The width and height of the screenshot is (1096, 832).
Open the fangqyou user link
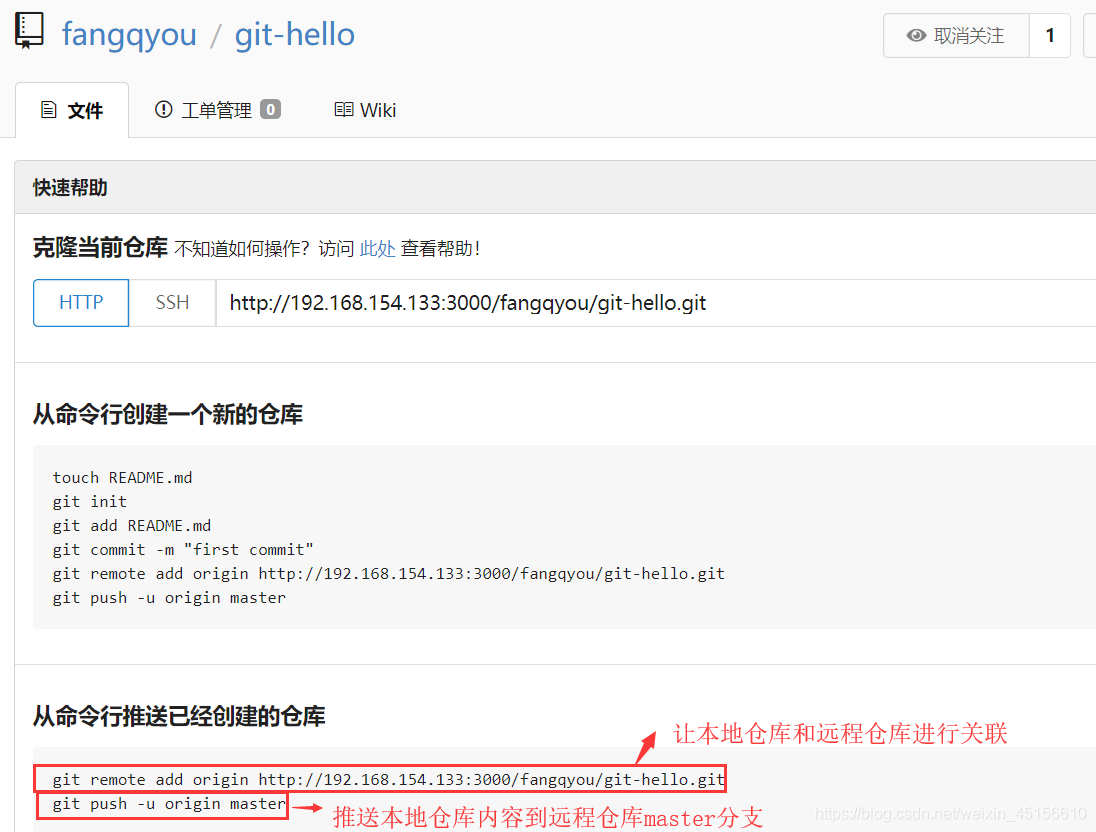pyautogui.click(x=129, y=34)
